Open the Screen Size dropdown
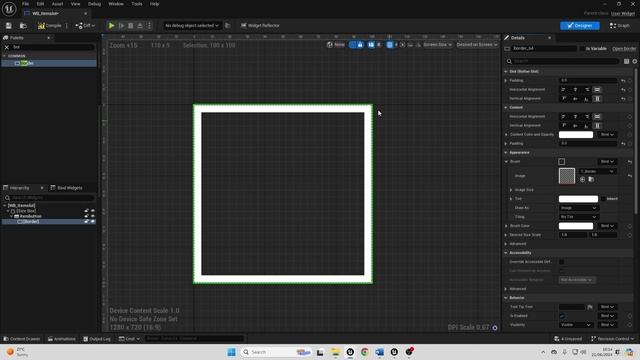The width and height of the screenshot is (640, 360). [438, 45]
